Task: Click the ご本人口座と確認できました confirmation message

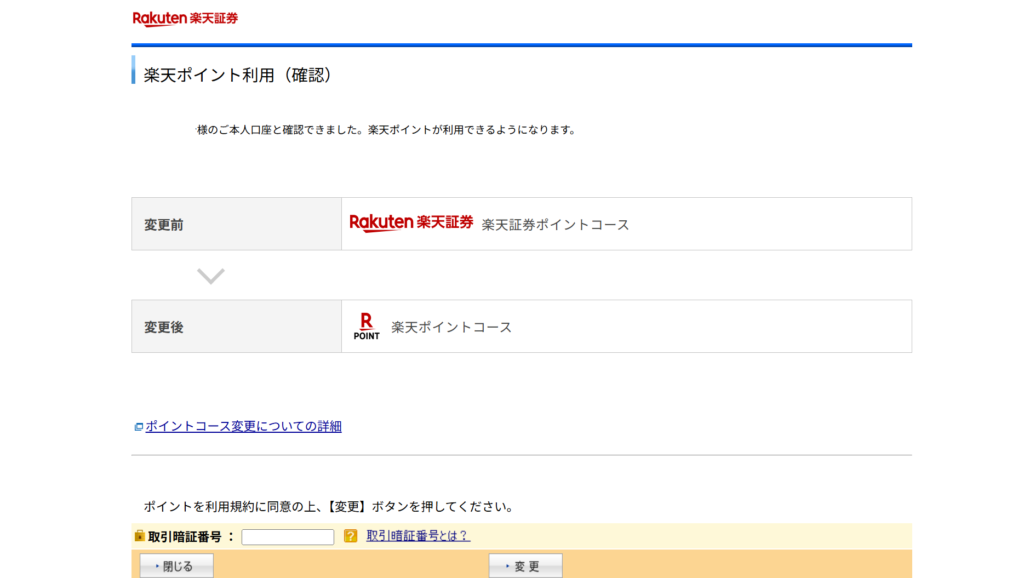Action: 387,130
